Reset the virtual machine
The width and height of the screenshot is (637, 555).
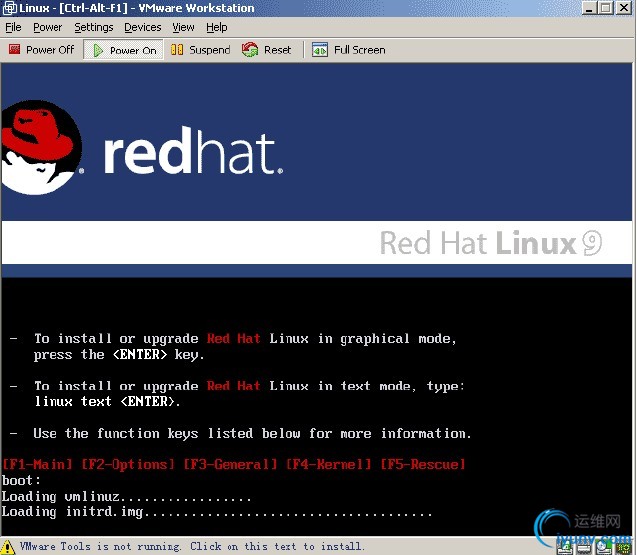pyautogui.click(x=266, y=50)
